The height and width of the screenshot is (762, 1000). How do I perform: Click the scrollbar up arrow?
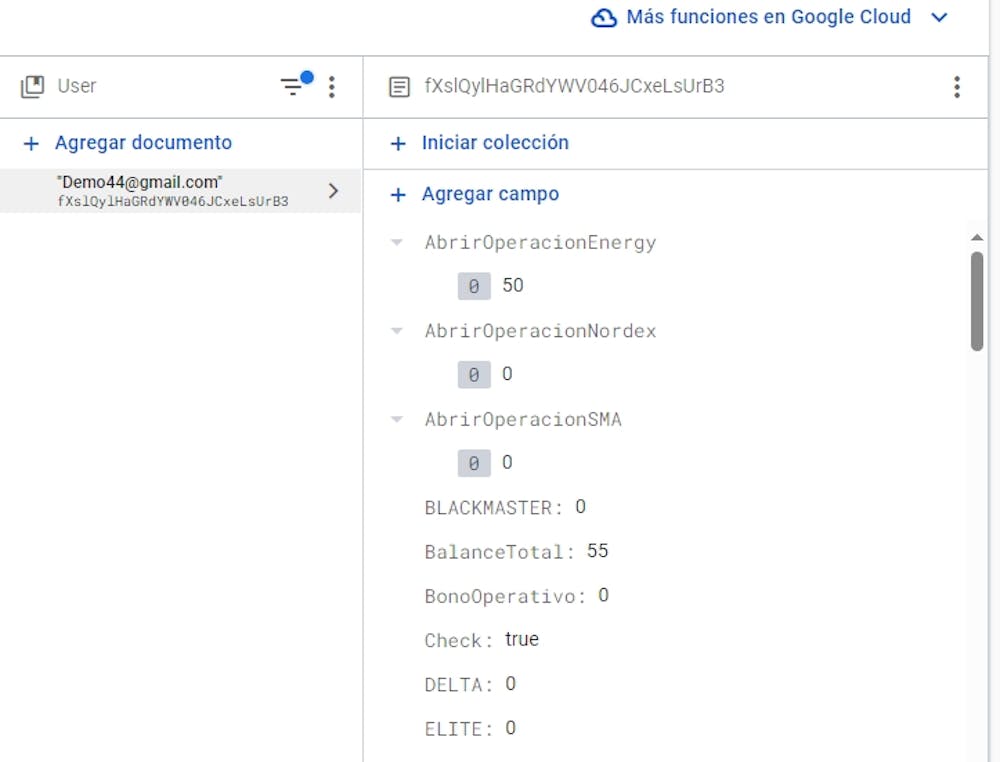pos(977,237)
